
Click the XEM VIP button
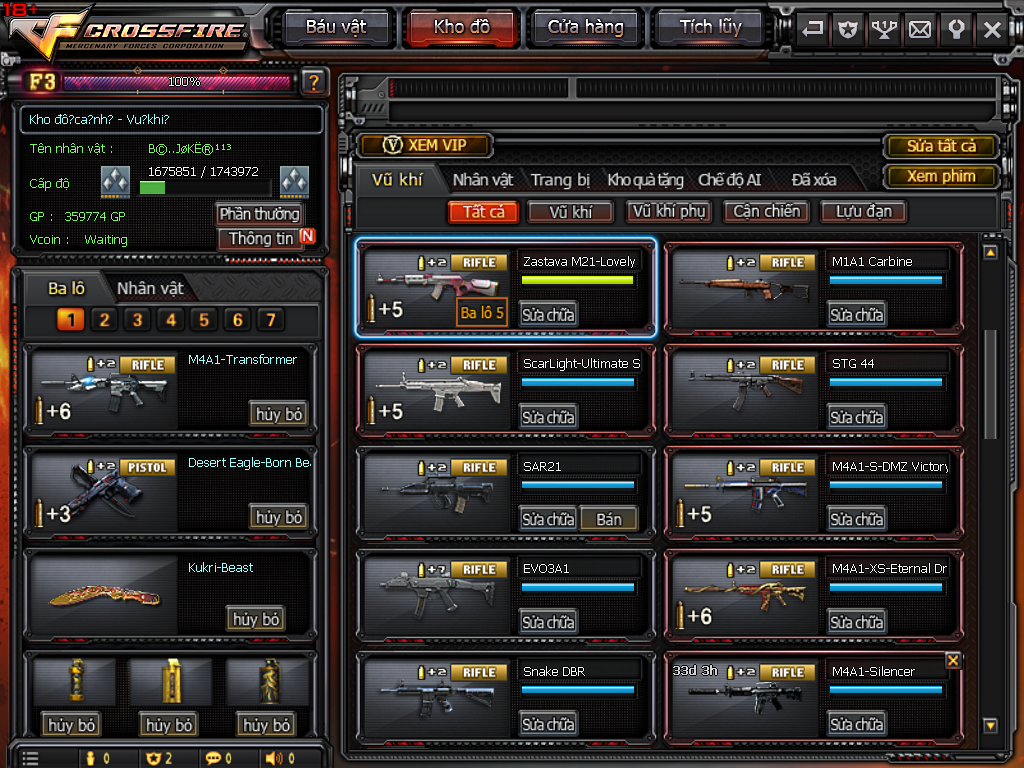point(424,145)
